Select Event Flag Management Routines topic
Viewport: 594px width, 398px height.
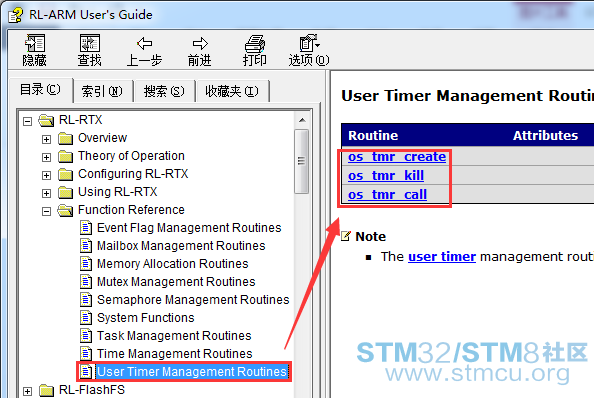[189, 228]
